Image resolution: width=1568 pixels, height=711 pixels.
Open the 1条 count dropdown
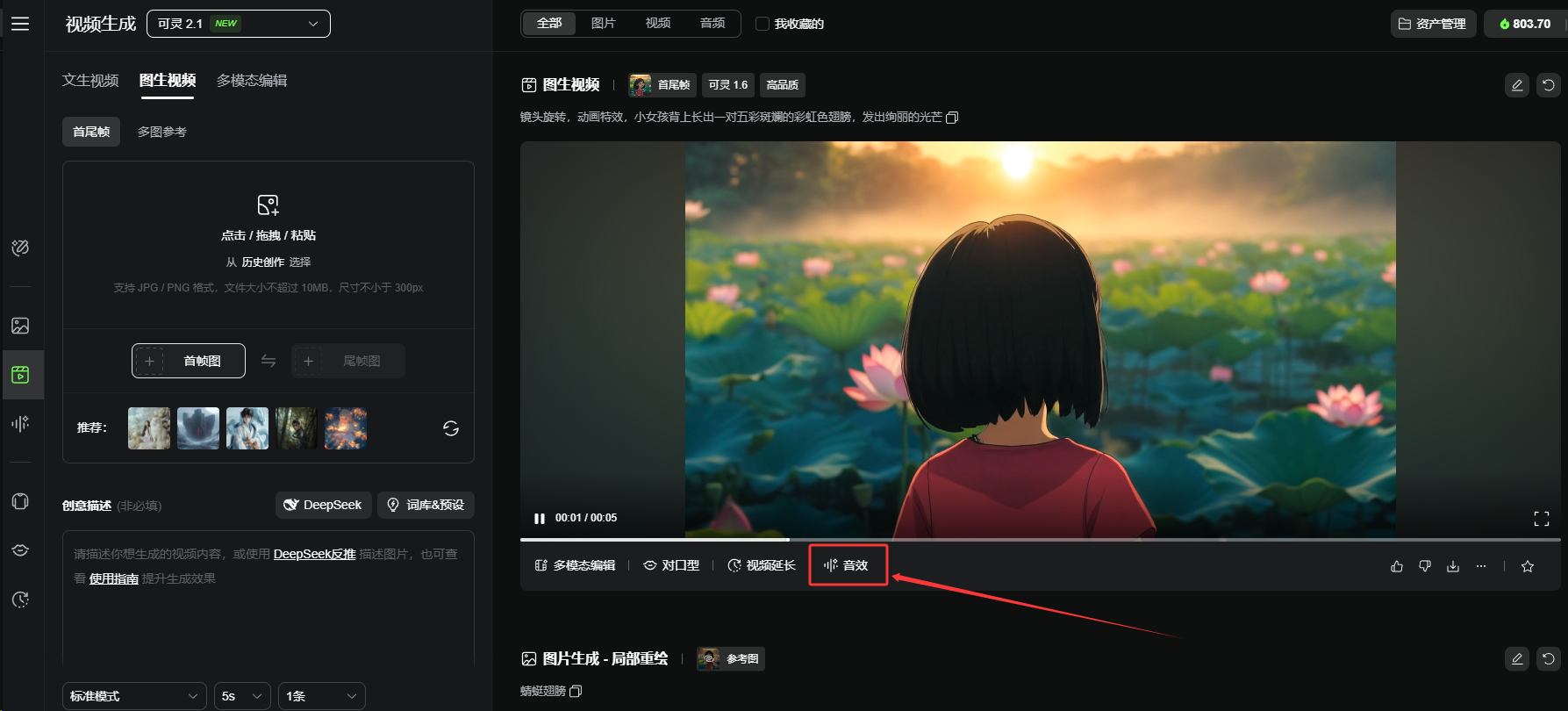tap(322, 696)
